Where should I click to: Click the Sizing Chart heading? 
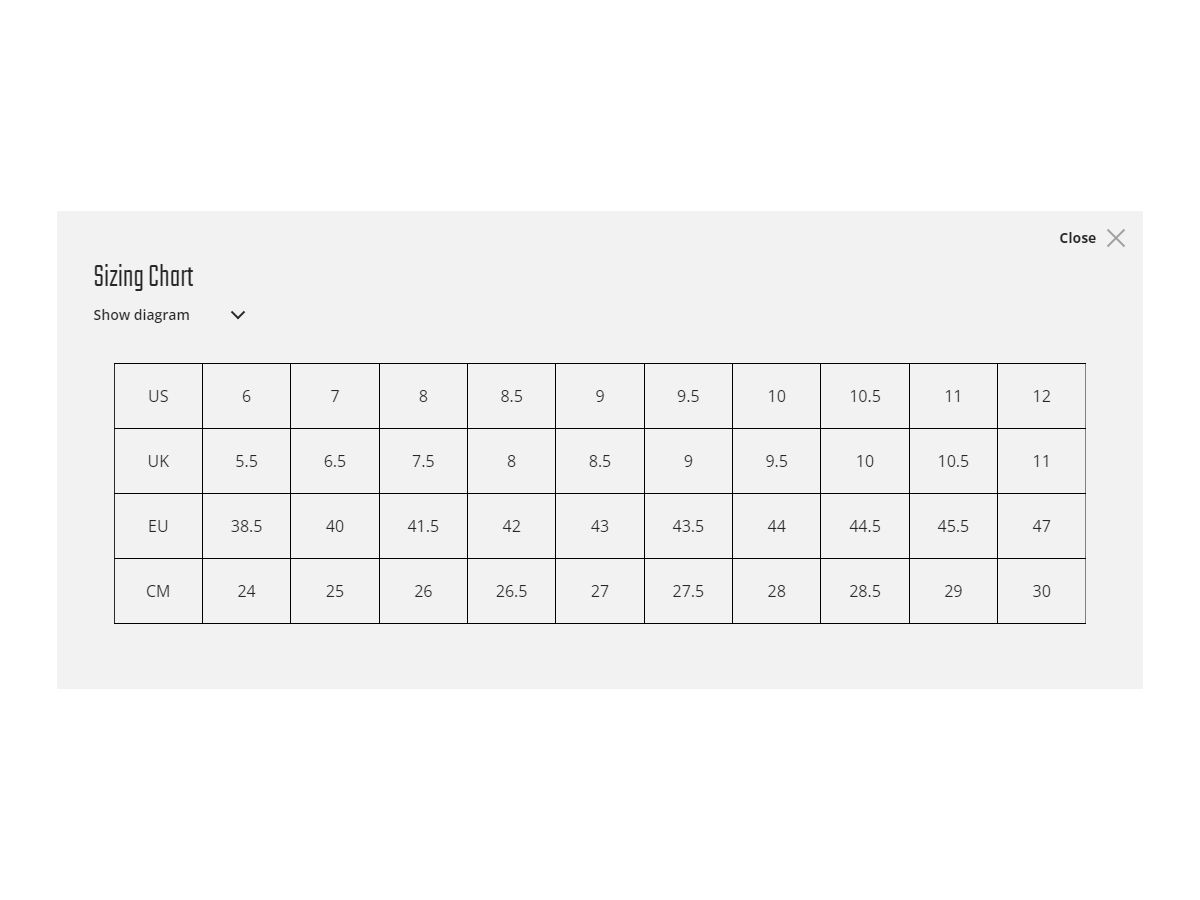[x=143, y=277]
